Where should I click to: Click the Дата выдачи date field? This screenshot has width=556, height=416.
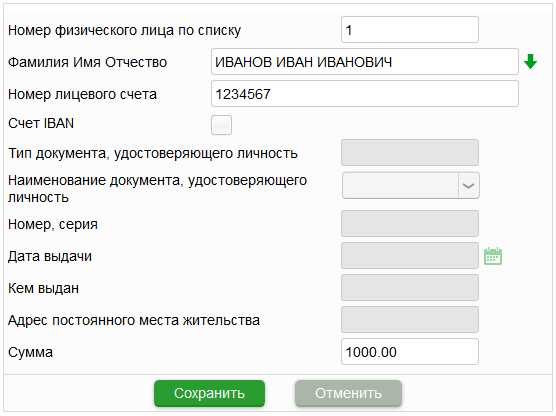410,256
